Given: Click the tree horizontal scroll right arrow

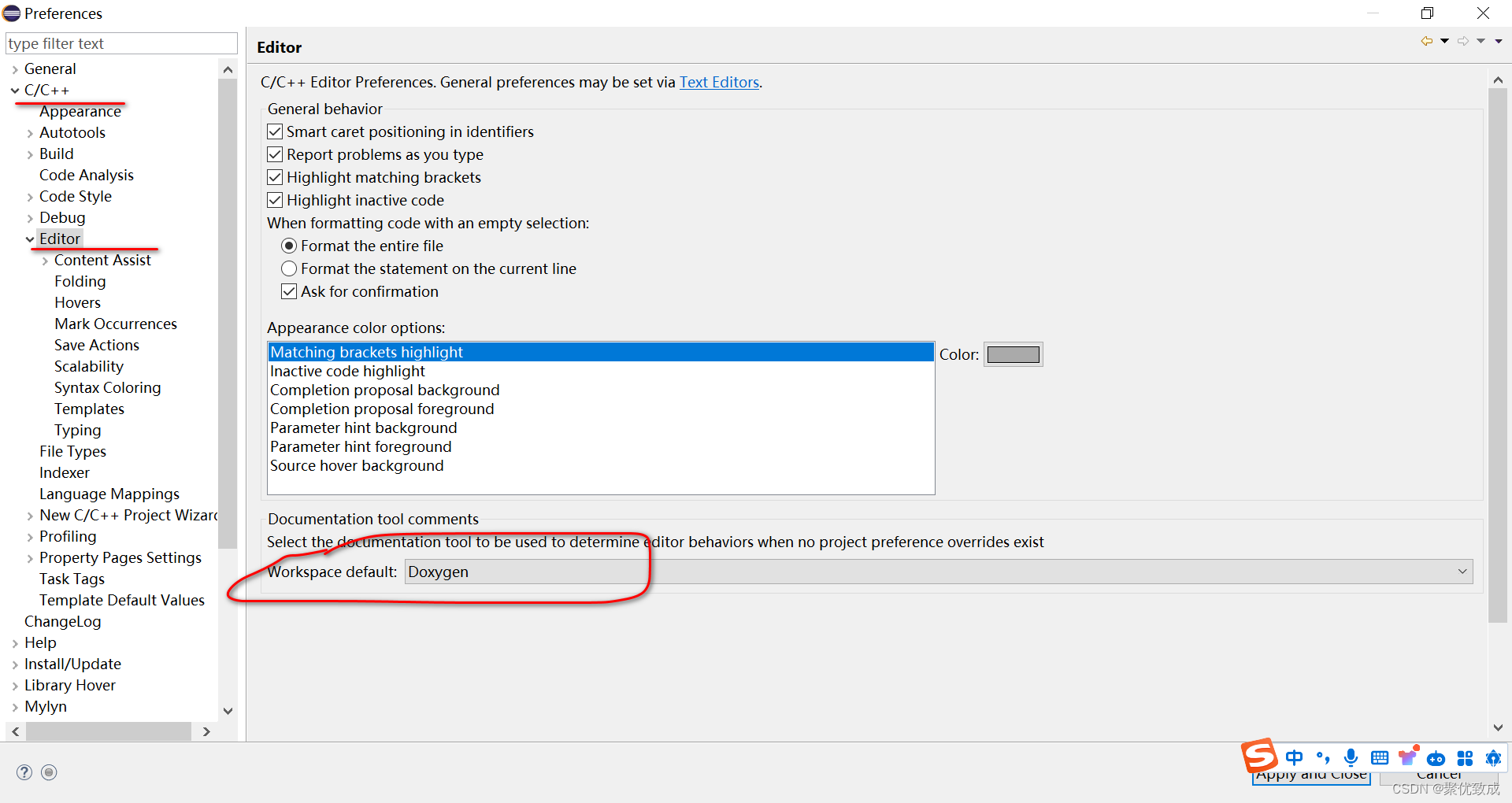Looking at the screenshot, I should coord(206,731).
